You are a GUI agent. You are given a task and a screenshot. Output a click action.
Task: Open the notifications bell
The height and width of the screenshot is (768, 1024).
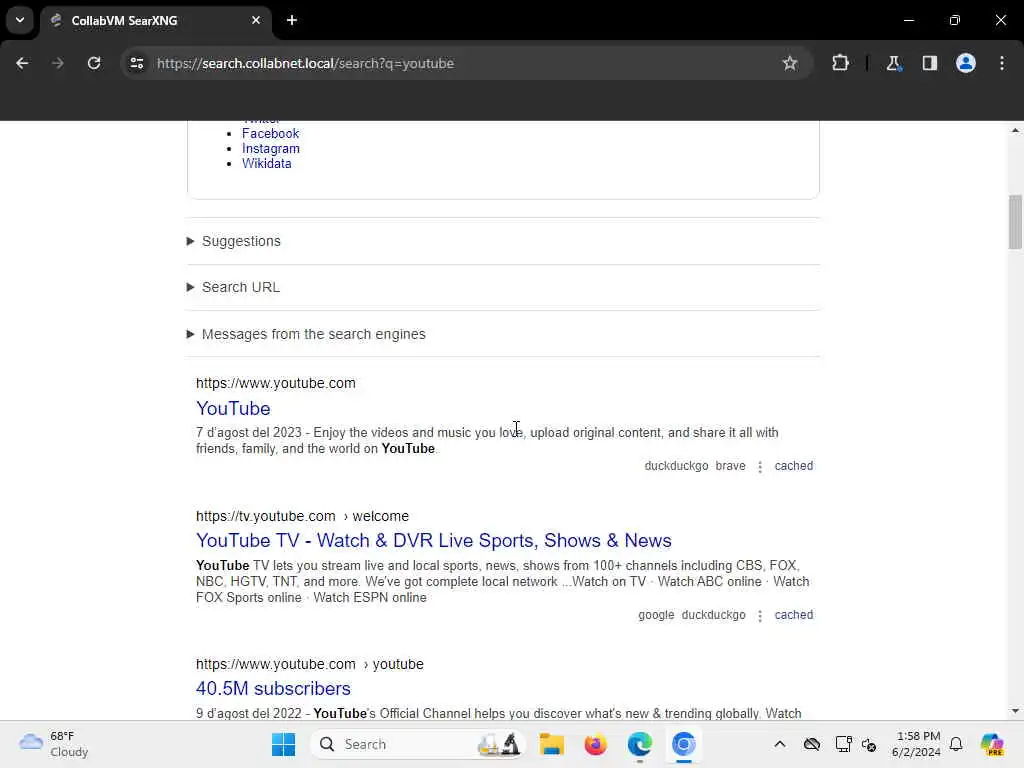coord(956,744)
